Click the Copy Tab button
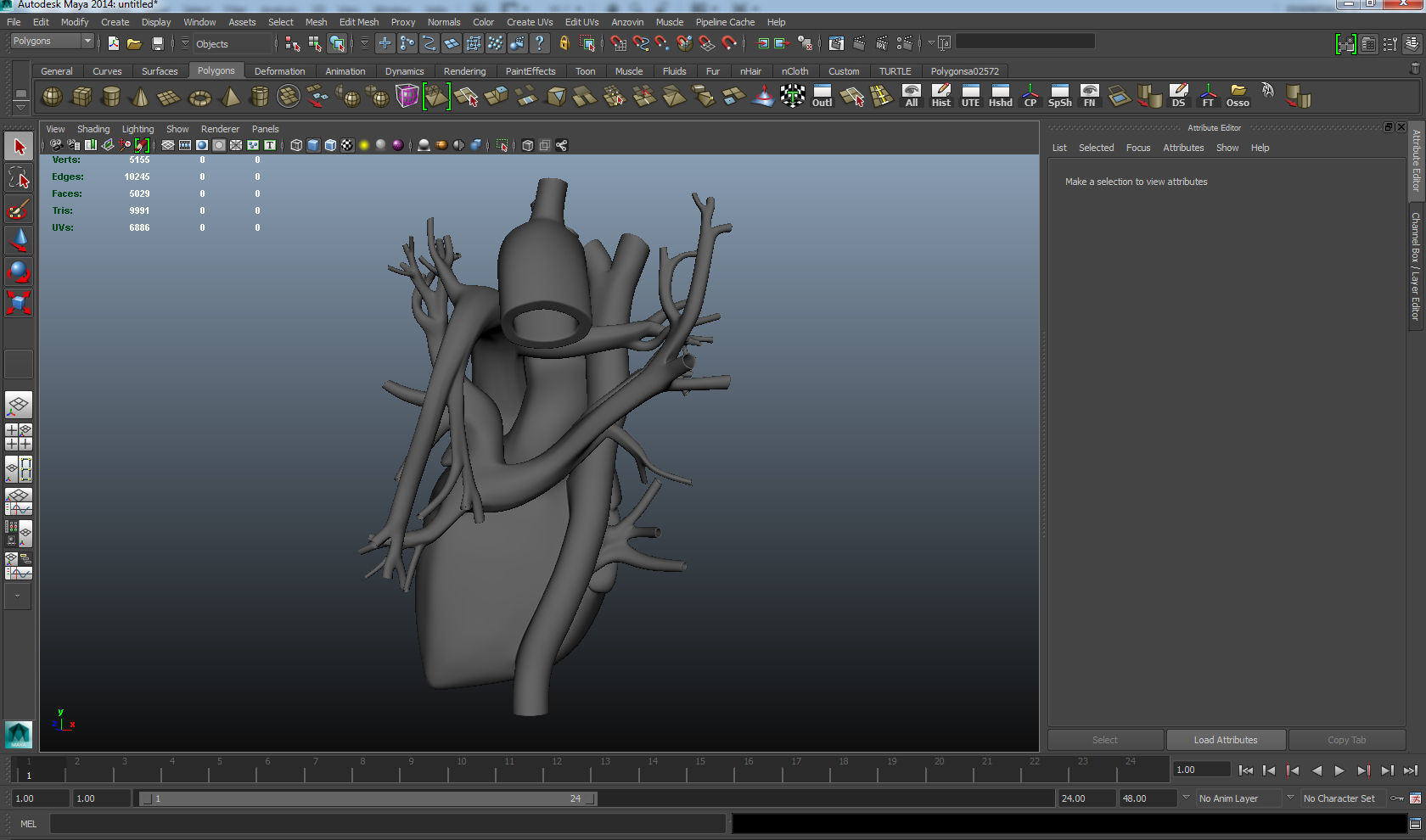 pyautogui.click(x=1346, y=740)
